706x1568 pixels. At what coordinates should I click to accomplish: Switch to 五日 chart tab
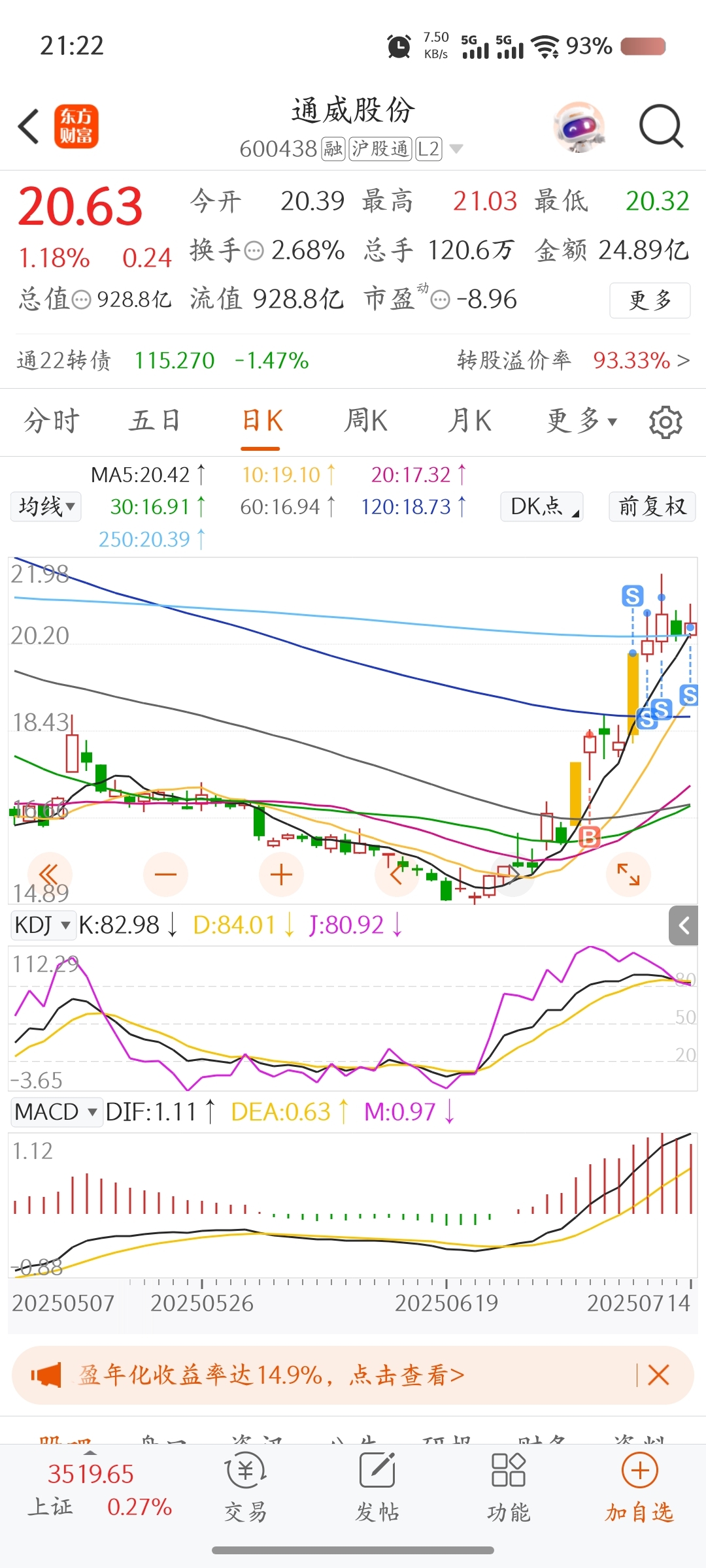(x=155, y=420)
